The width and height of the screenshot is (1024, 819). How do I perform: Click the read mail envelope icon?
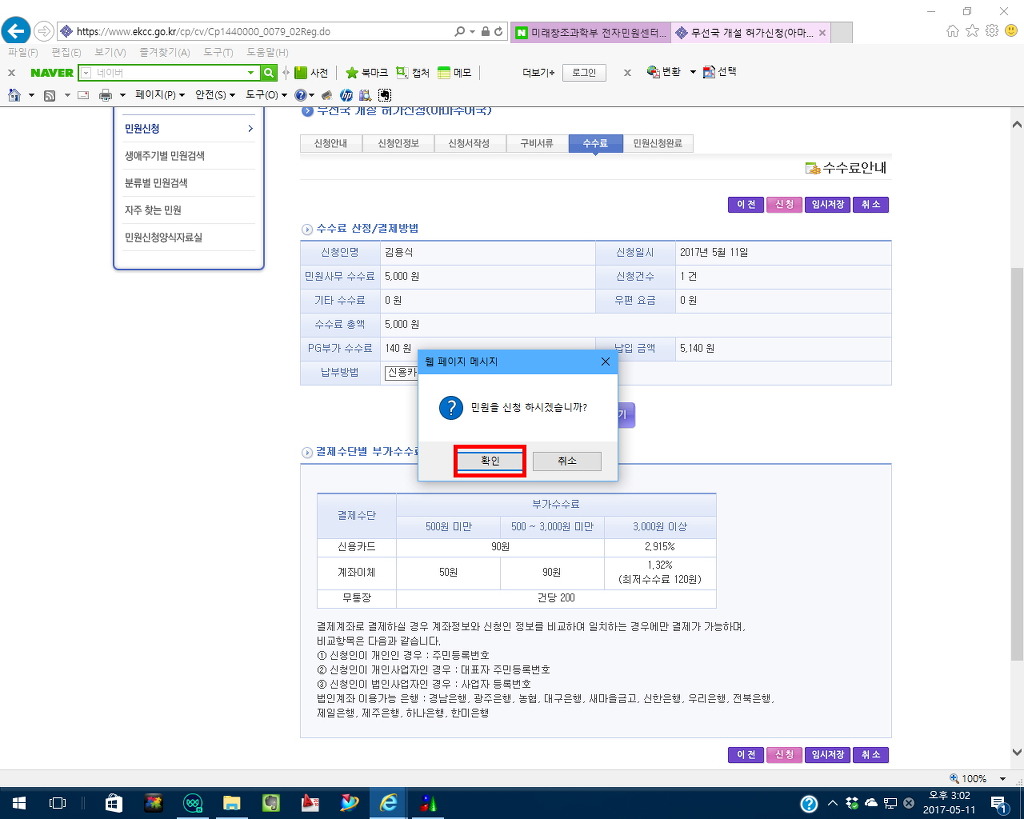point(83,95)
